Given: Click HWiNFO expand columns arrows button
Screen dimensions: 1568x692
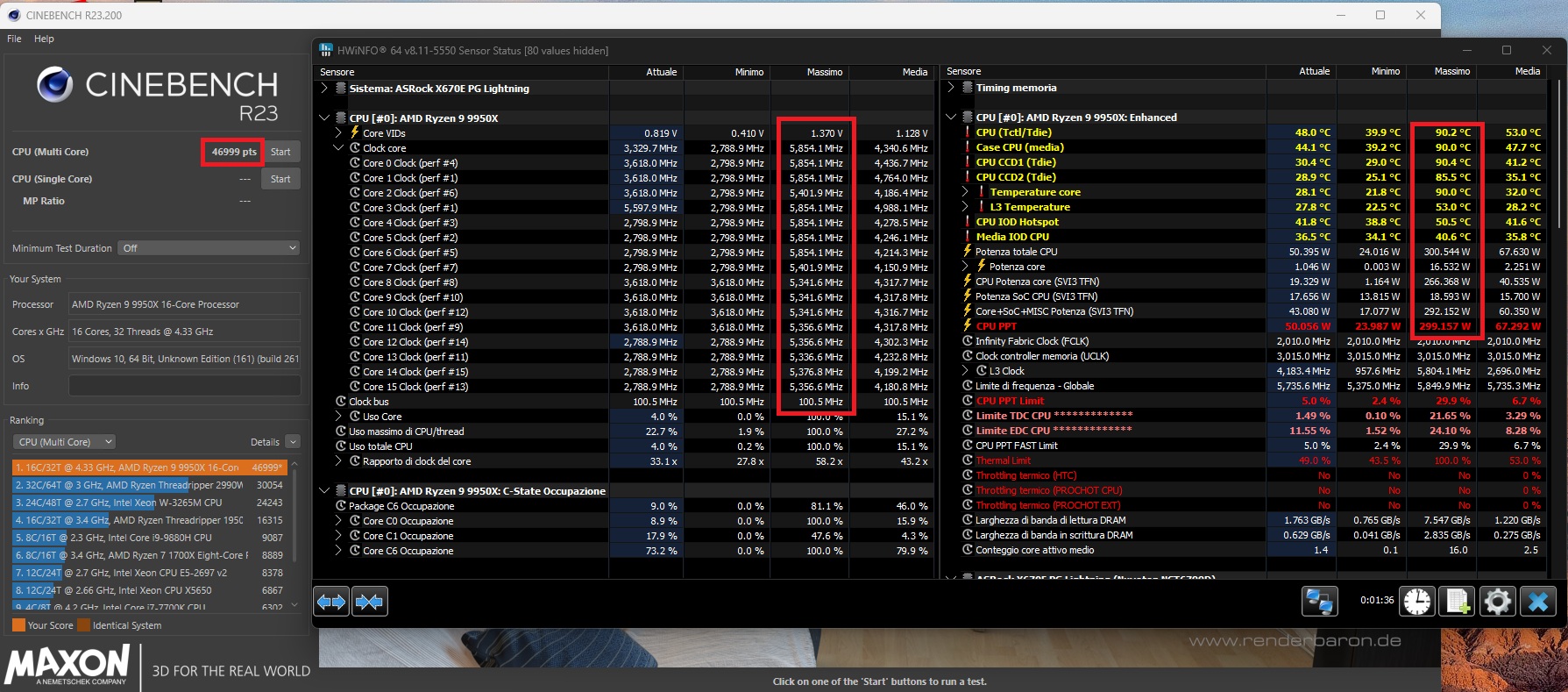Looking at the screenshot, I should pyautogui.click(x=331, y=602).
